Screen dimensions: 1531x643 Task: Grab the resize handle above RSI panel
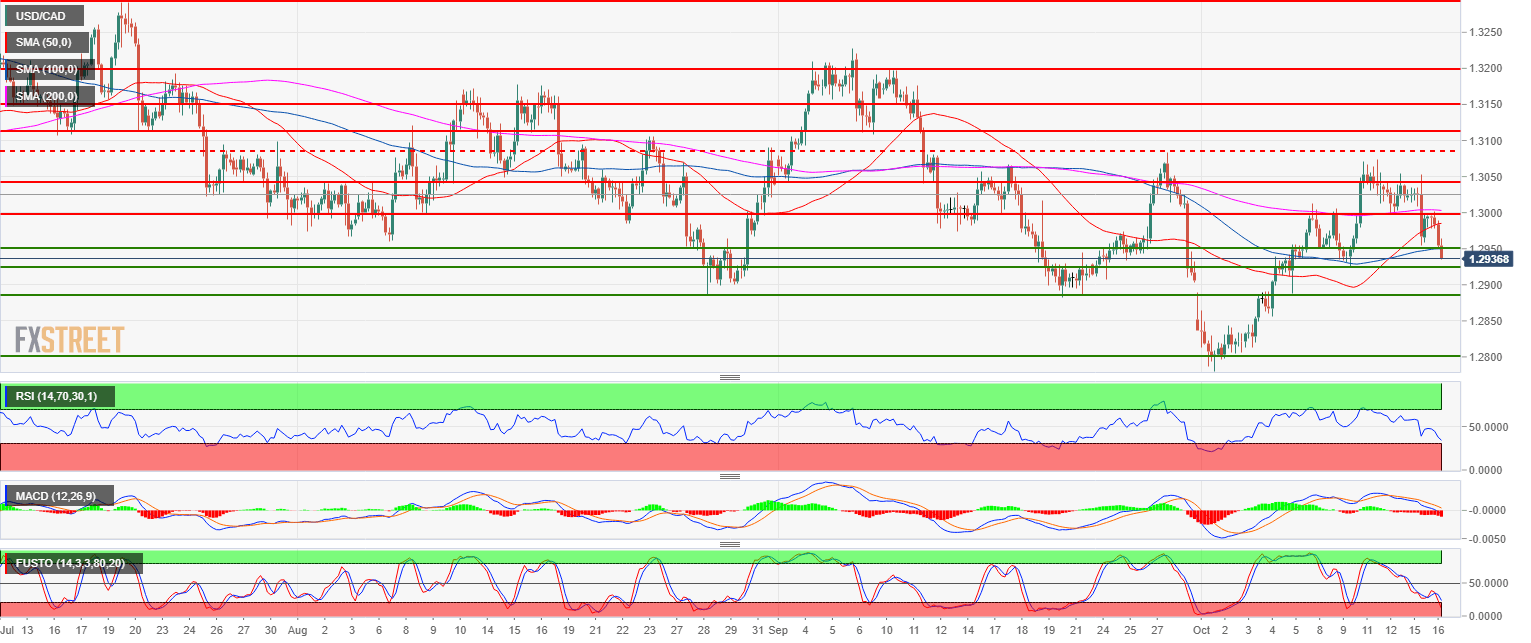tap(729, 377)
